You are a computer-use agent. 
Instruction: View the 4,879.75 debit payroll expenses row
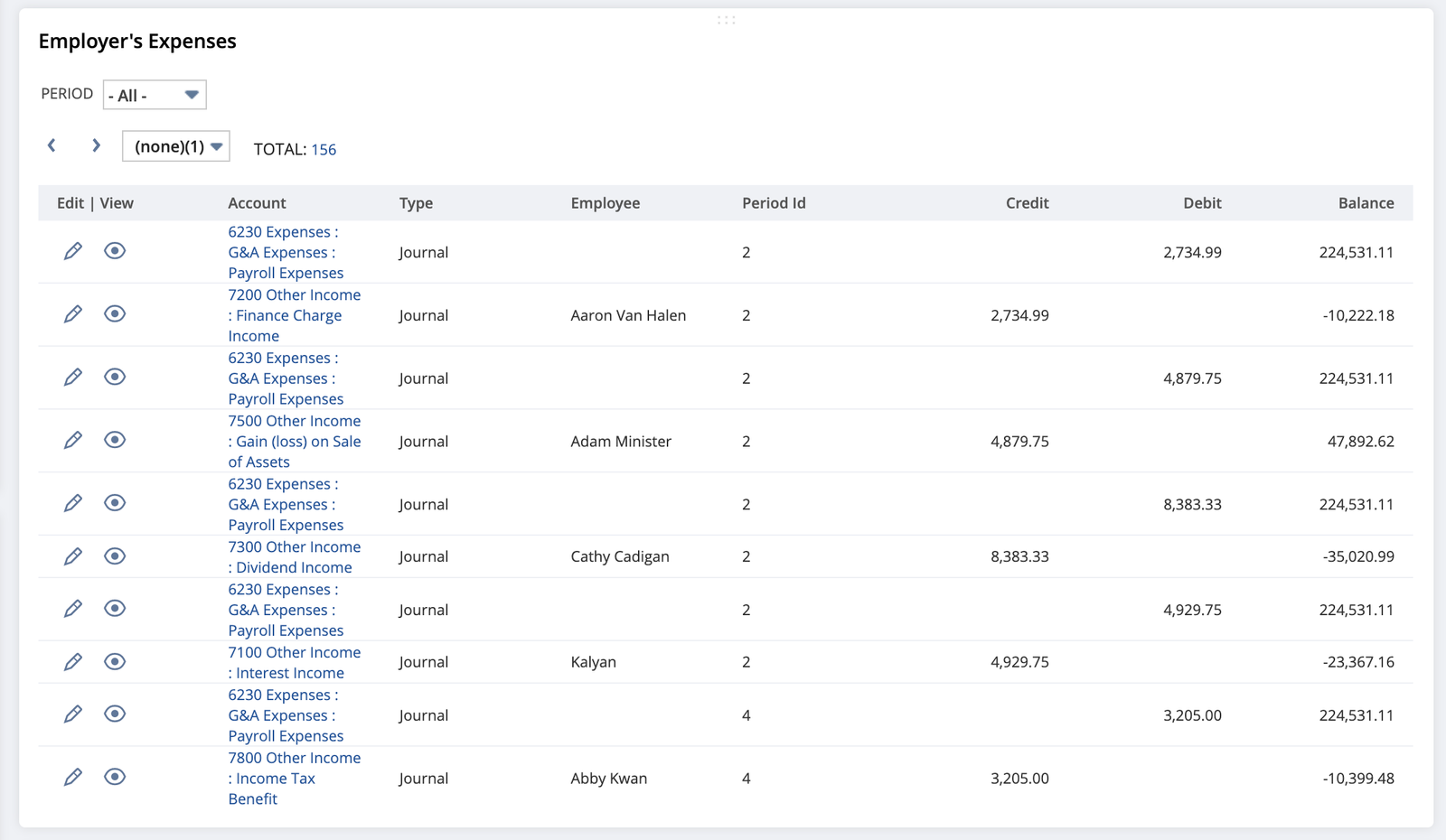tap(115, 378)
